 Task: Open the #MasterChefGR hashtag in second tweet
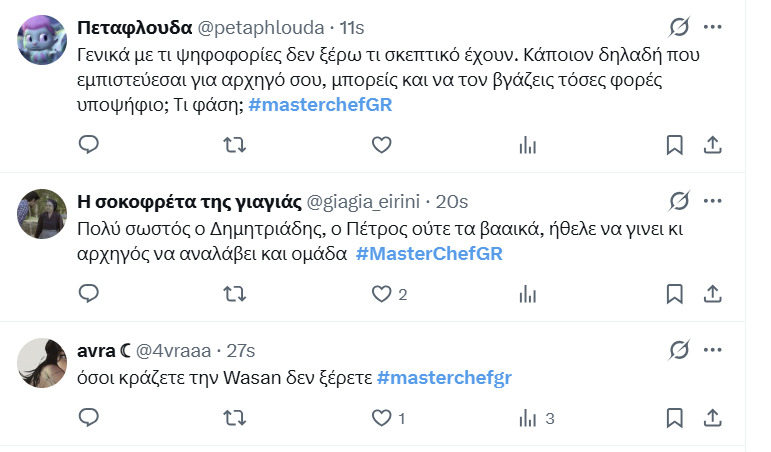tap(429, 254)
